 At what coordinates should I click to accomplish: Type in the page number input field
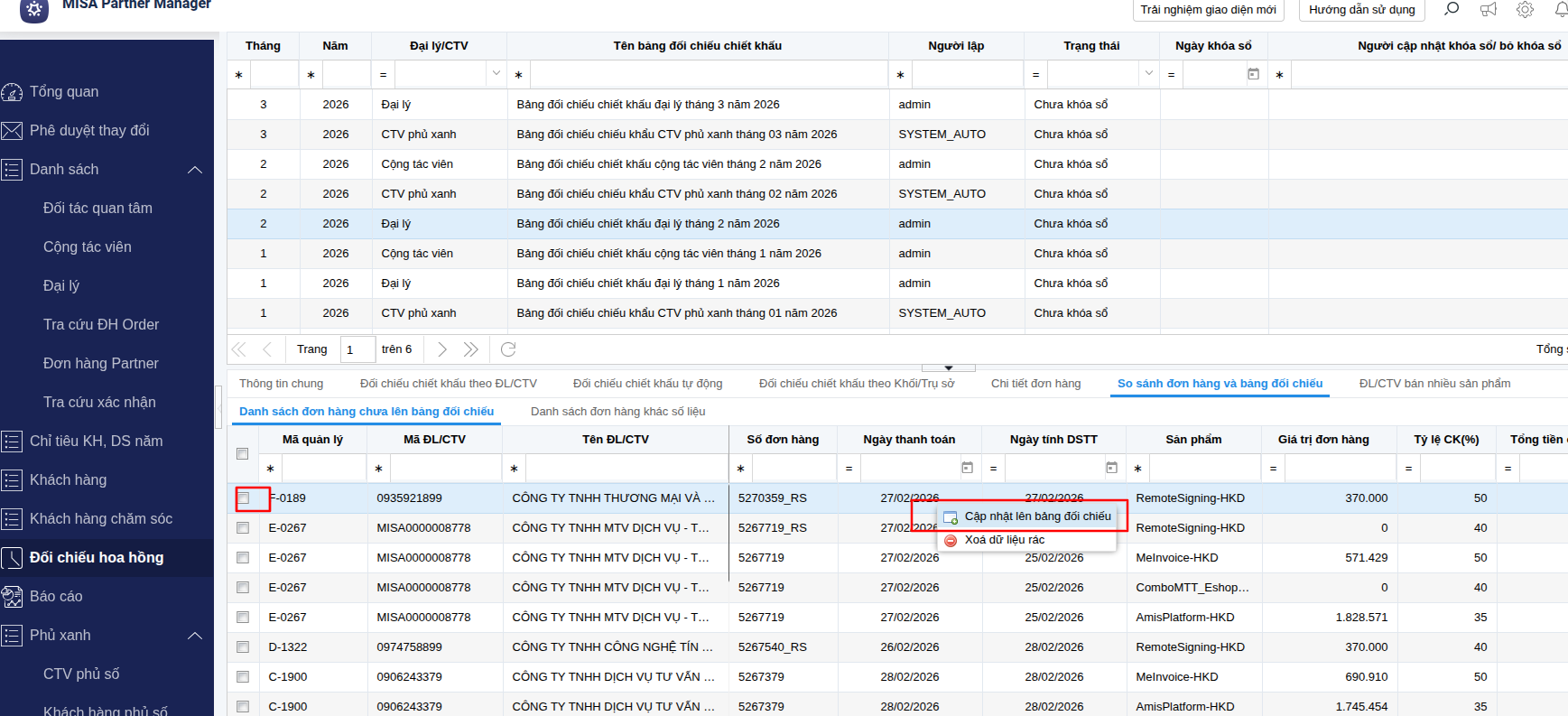pyautogui.click(x=357, y=349)
